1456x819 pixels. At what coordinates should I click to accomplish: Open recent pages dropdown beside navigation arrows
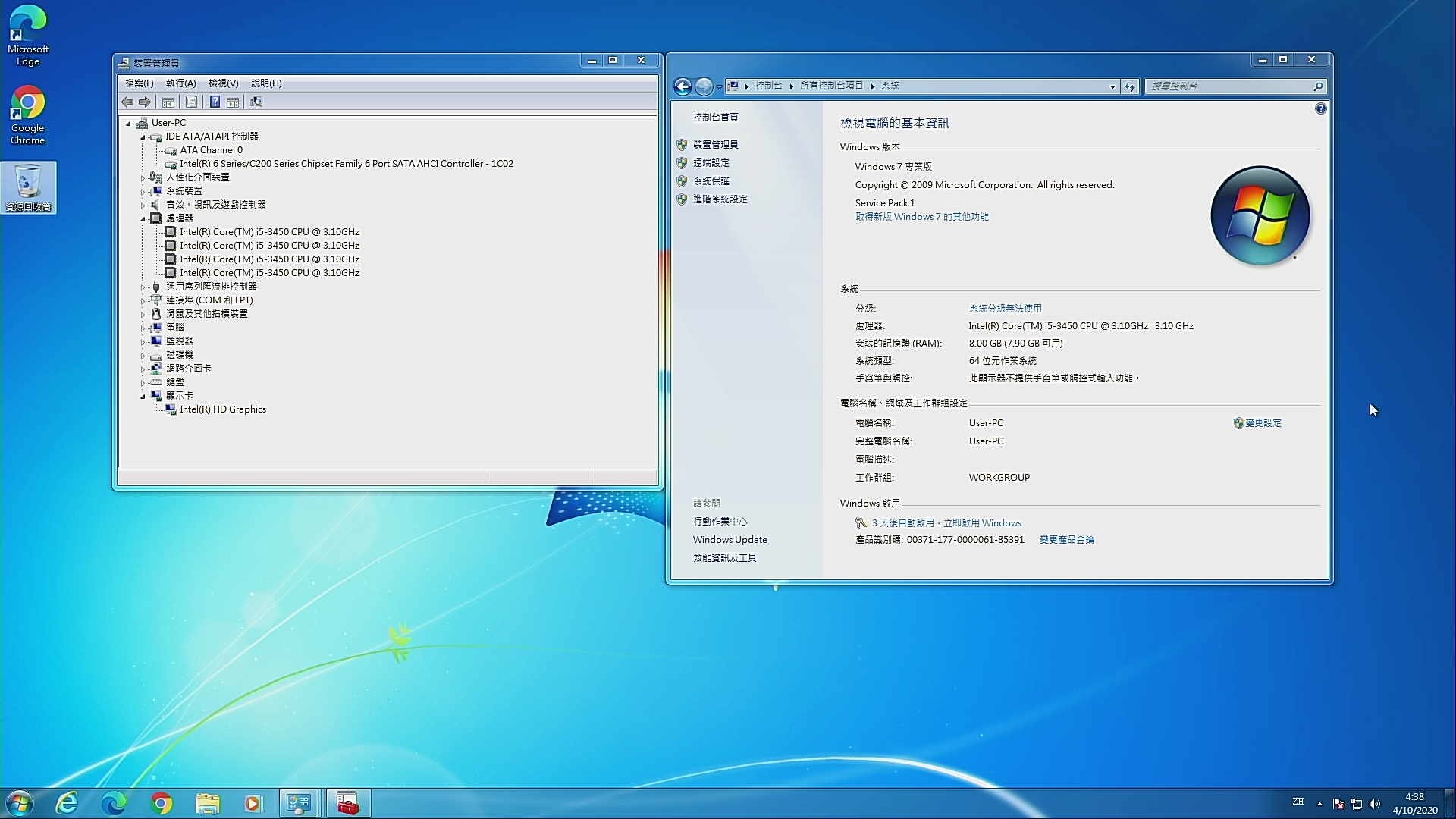[x=719, y=86]
